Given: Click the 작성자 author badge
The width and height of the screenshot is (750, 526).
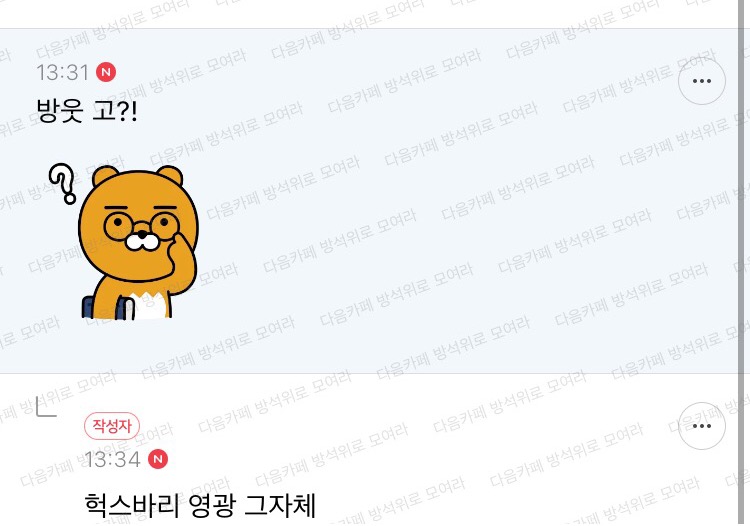Looking at the screenshot, I should (x=112, y=426).
